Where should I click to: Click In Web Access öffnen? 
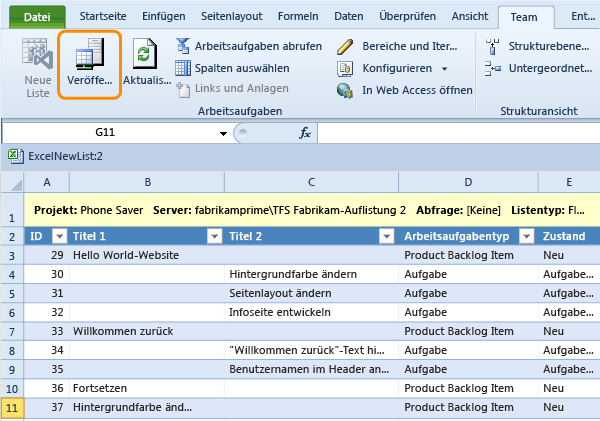point(345,90)
